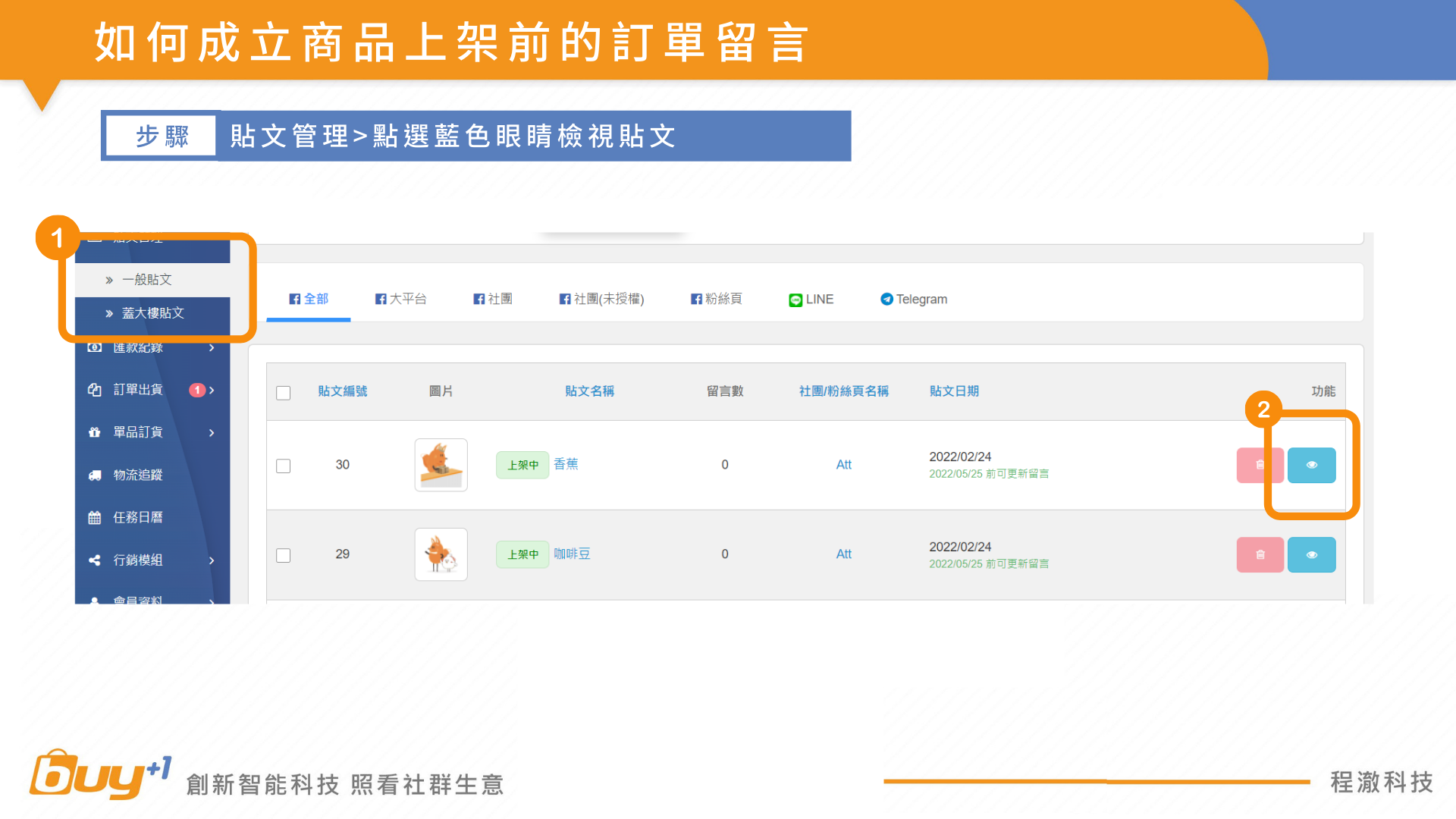Open 任務日曆 calendar icon in sidebar
The image size is (1456, 819).
[x=95, y=518]
